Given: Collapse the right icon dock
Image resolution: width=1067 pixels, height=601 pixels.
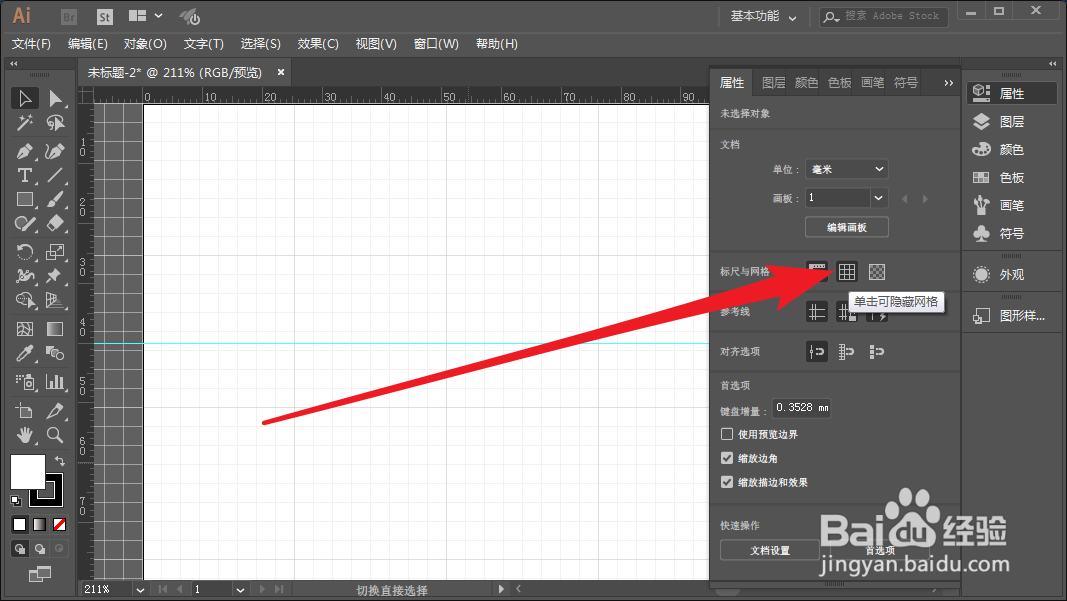Looking at the screenshot, I should click(x=1053, y=63).
